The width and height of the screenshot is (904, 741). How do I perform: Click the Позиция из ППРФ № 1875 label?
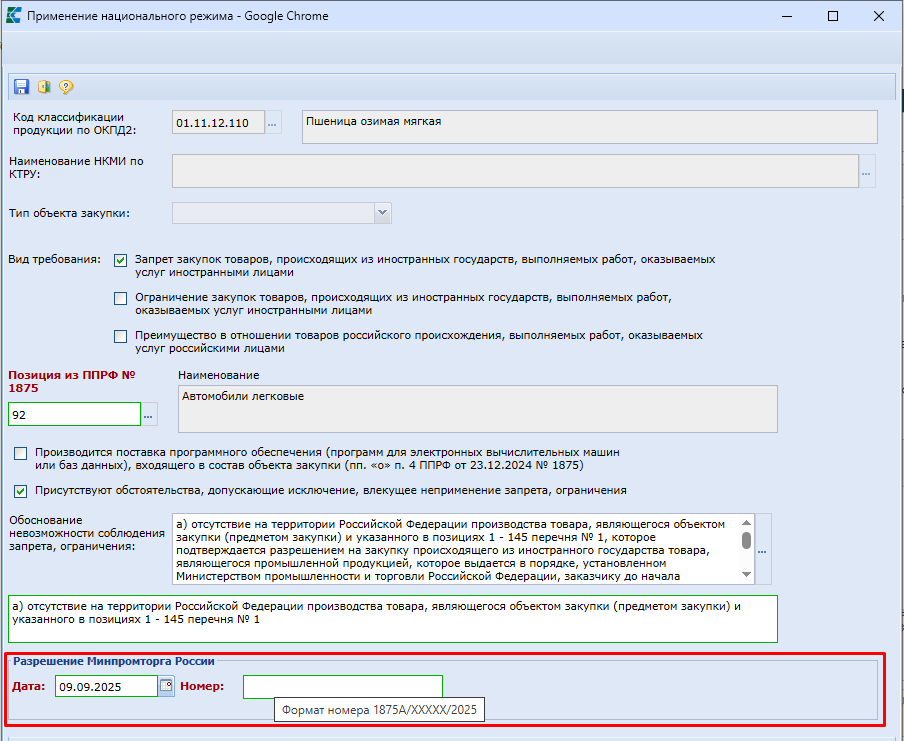pos(71,381)
